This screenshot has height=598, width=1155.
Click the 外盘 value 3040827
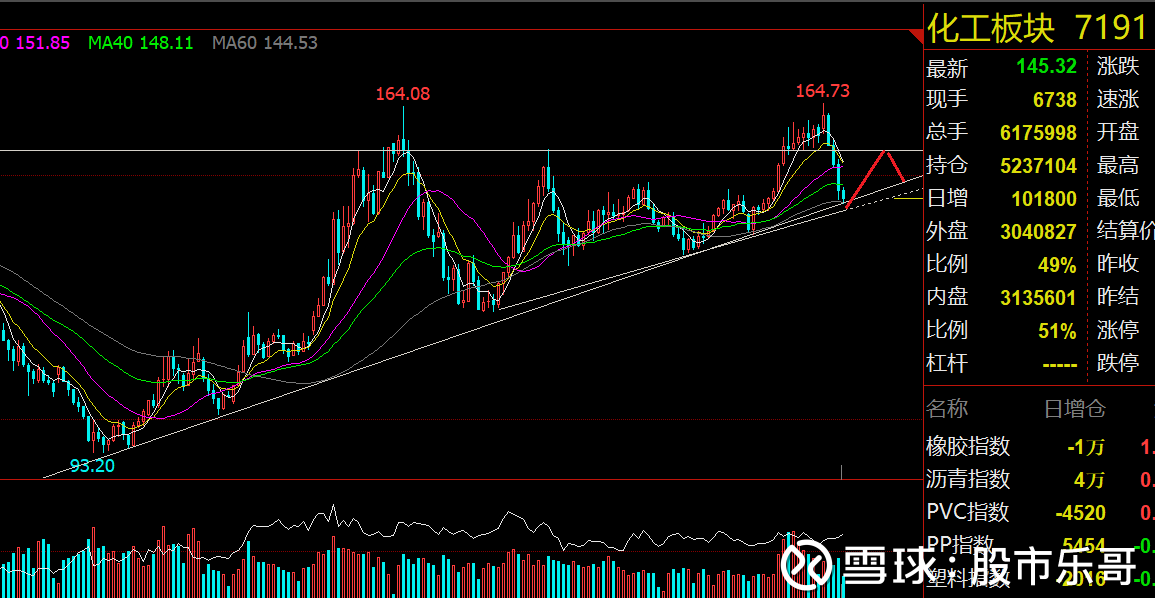click(x=1039, y=231)
